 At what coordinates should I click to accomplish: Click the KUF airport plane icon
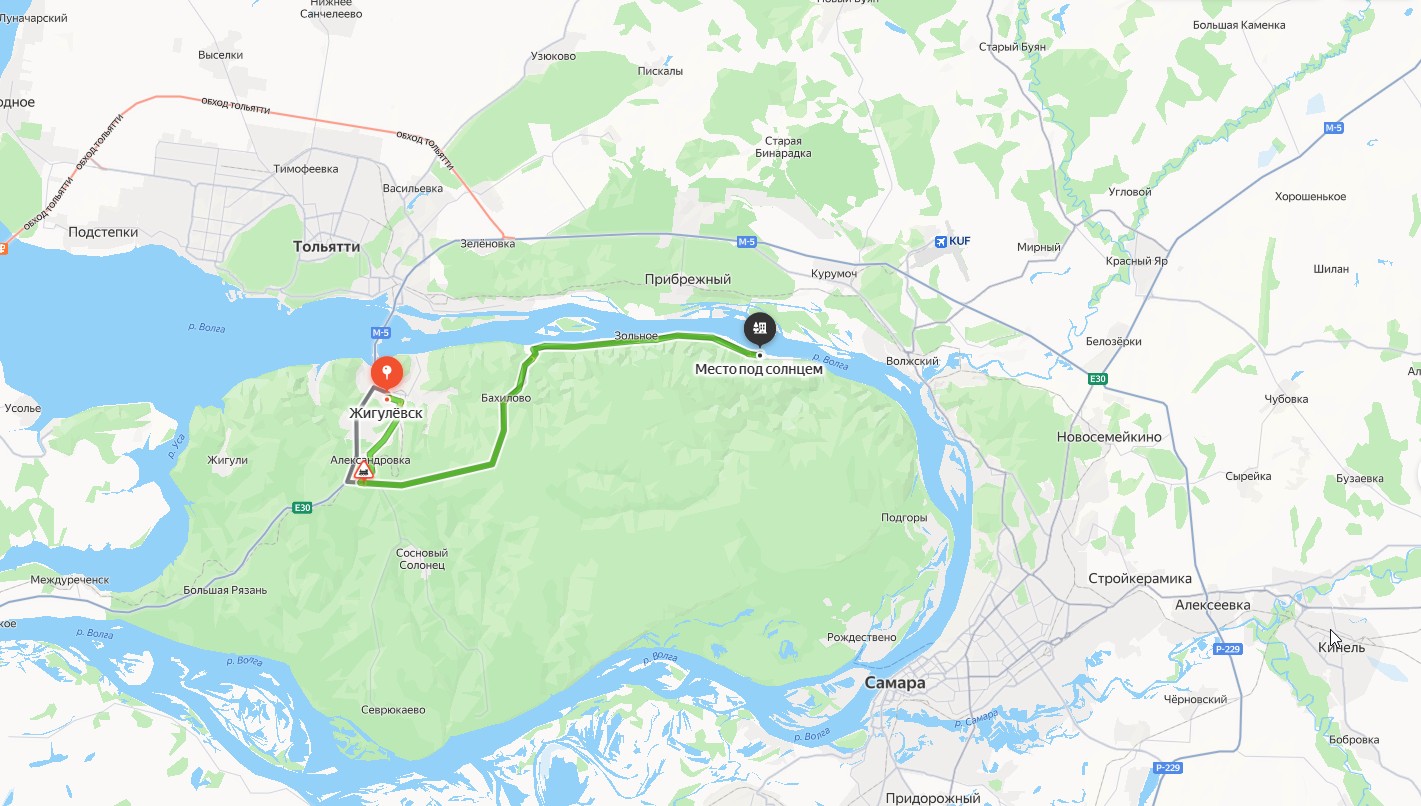click(x=940, y=241)
